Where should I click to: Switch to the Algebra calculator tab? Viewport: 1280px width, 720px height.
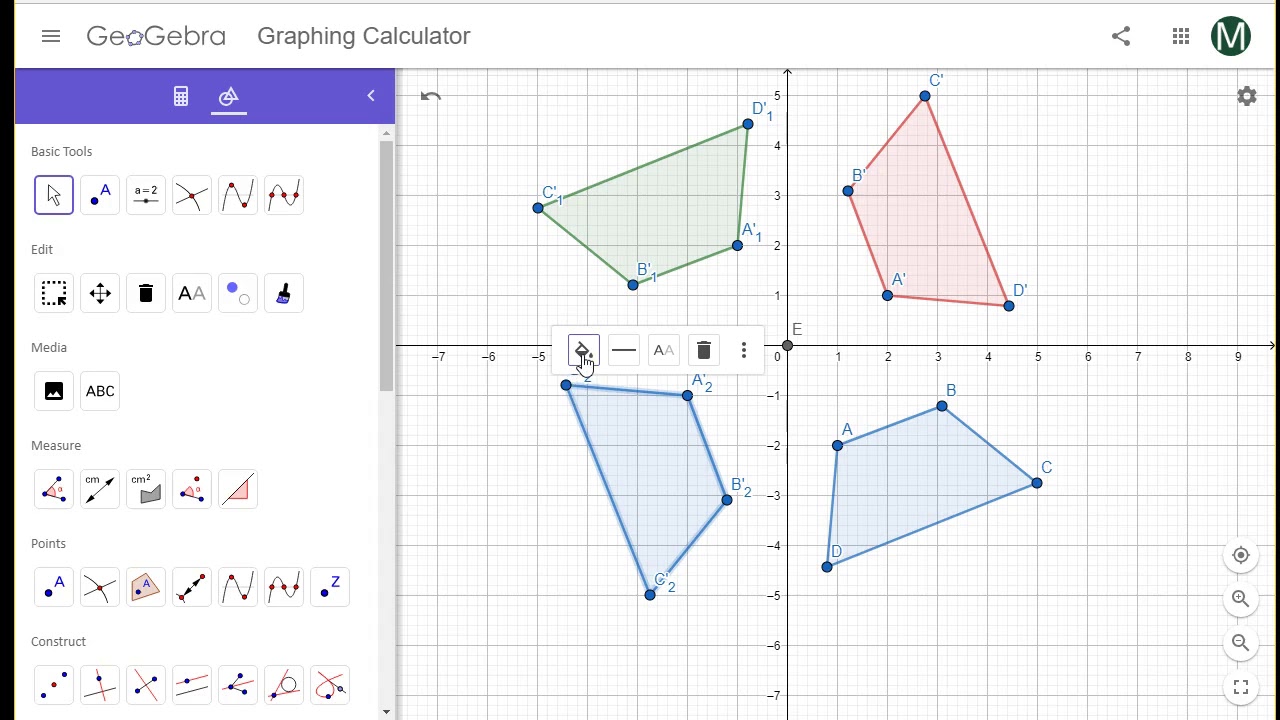(181, 96)
